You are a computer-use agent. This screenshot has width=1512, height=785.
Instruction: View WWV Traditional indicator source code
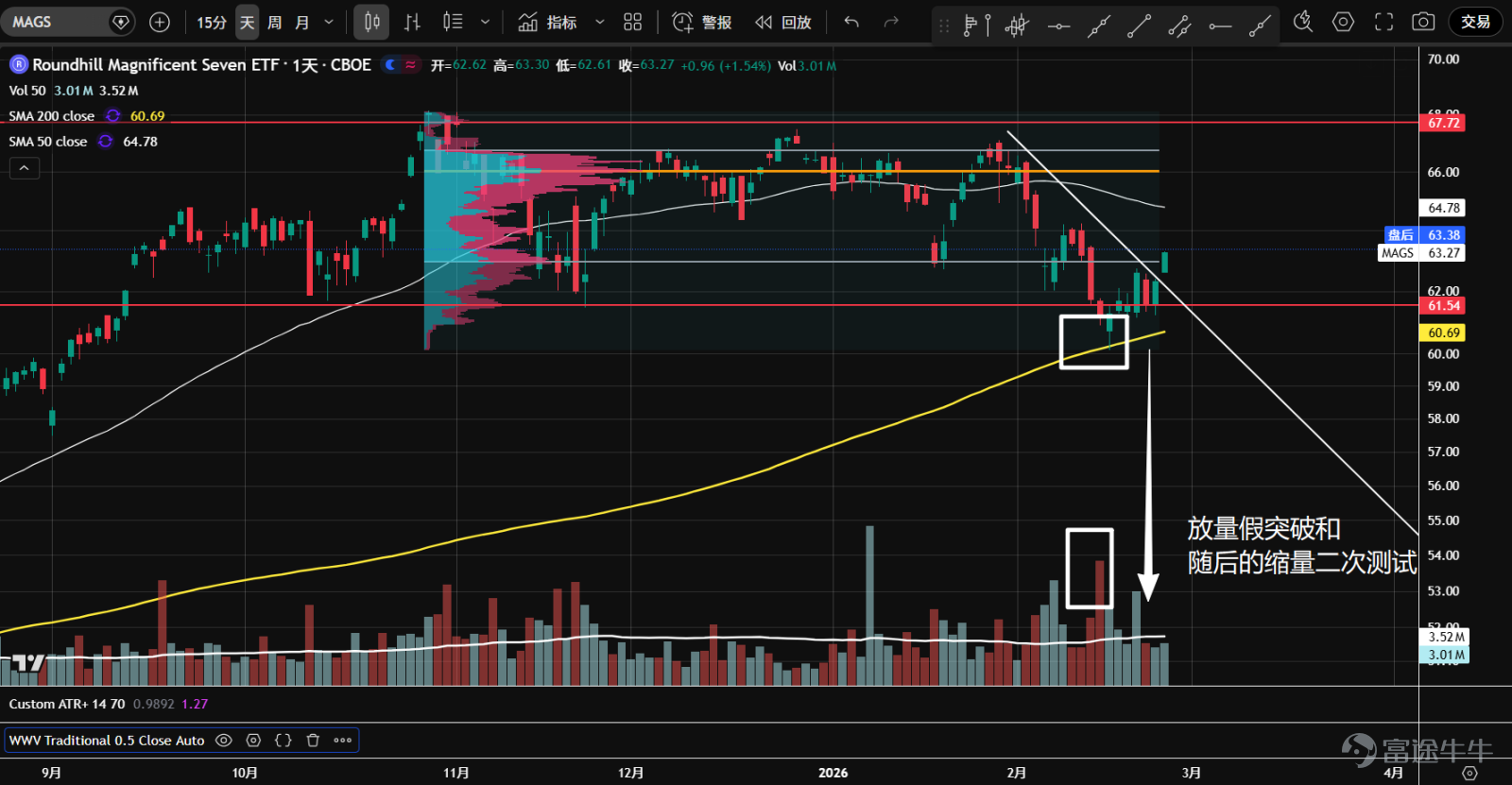[283, 741]
